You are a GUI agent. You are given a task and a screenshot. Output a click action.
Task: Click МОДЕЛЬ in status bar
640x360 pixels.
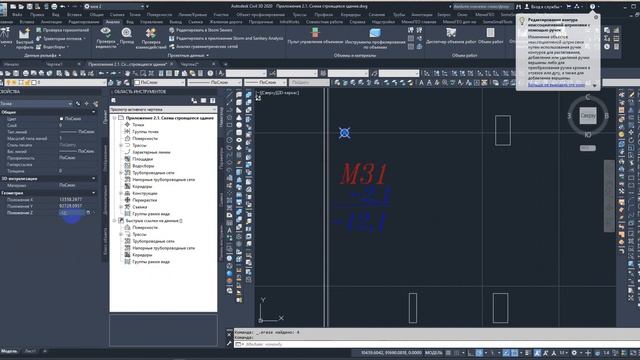click(x=433, y=352)
